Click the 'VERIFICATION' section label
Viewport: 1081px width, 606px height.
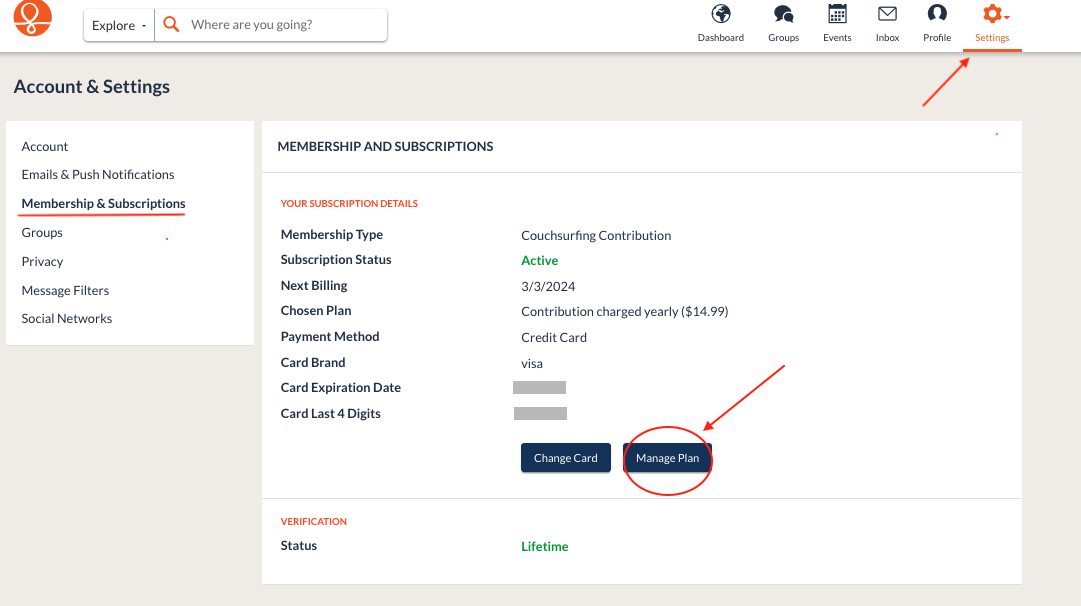pyautogui.click(x=314, y=521)
